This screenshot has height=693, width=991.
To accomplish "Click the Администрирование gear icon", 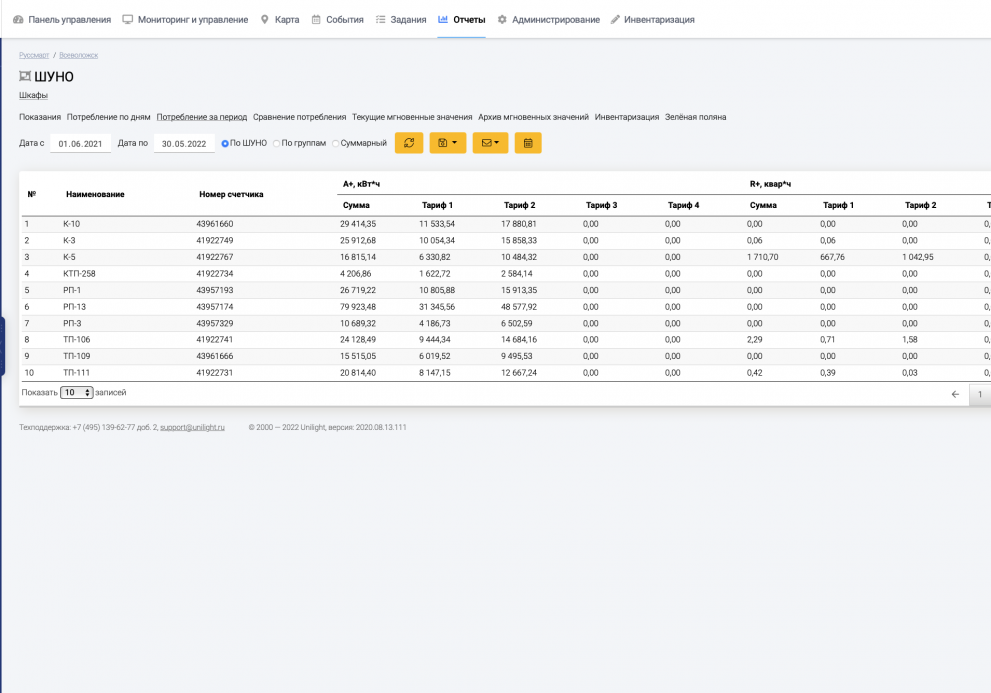I will (x=502, y=20).
